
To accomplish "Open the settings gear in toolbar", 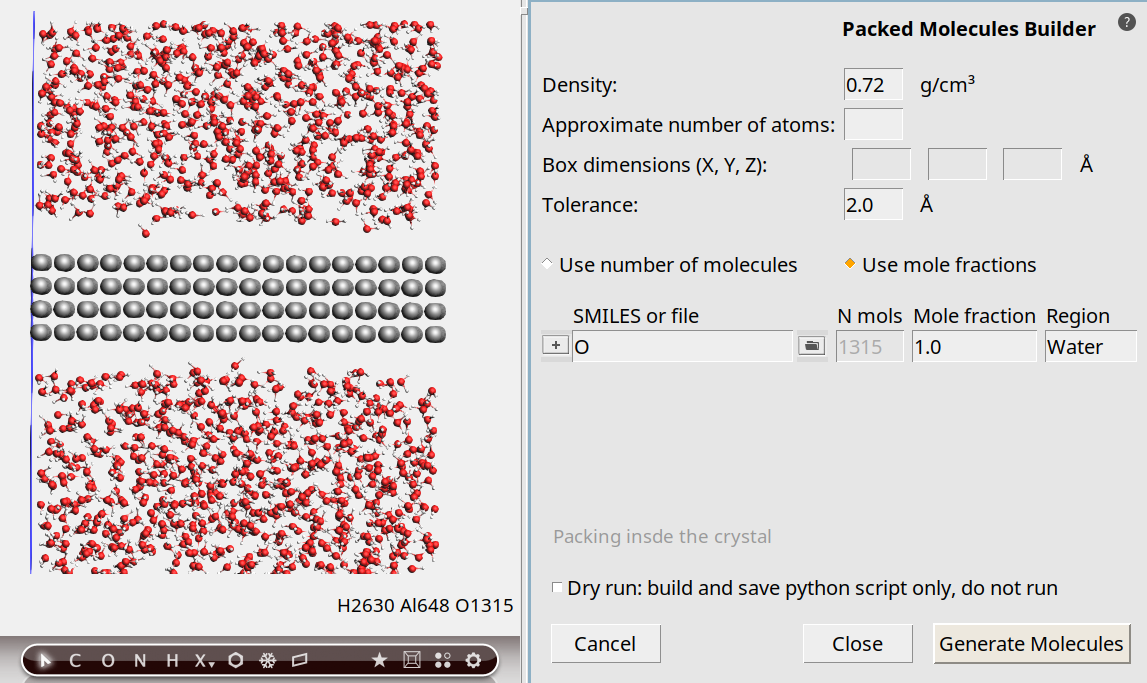I will [473, 660].
